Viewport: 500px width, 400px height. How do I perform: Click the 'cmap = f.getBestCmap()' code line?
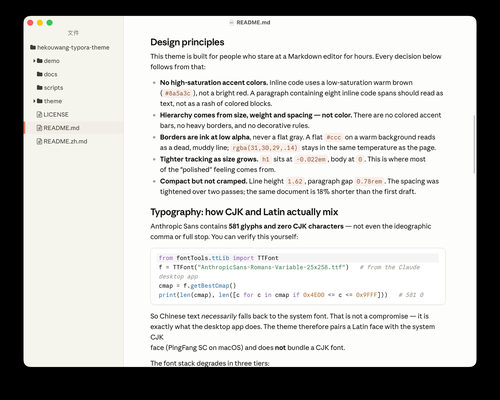click(x=197, y=286)
